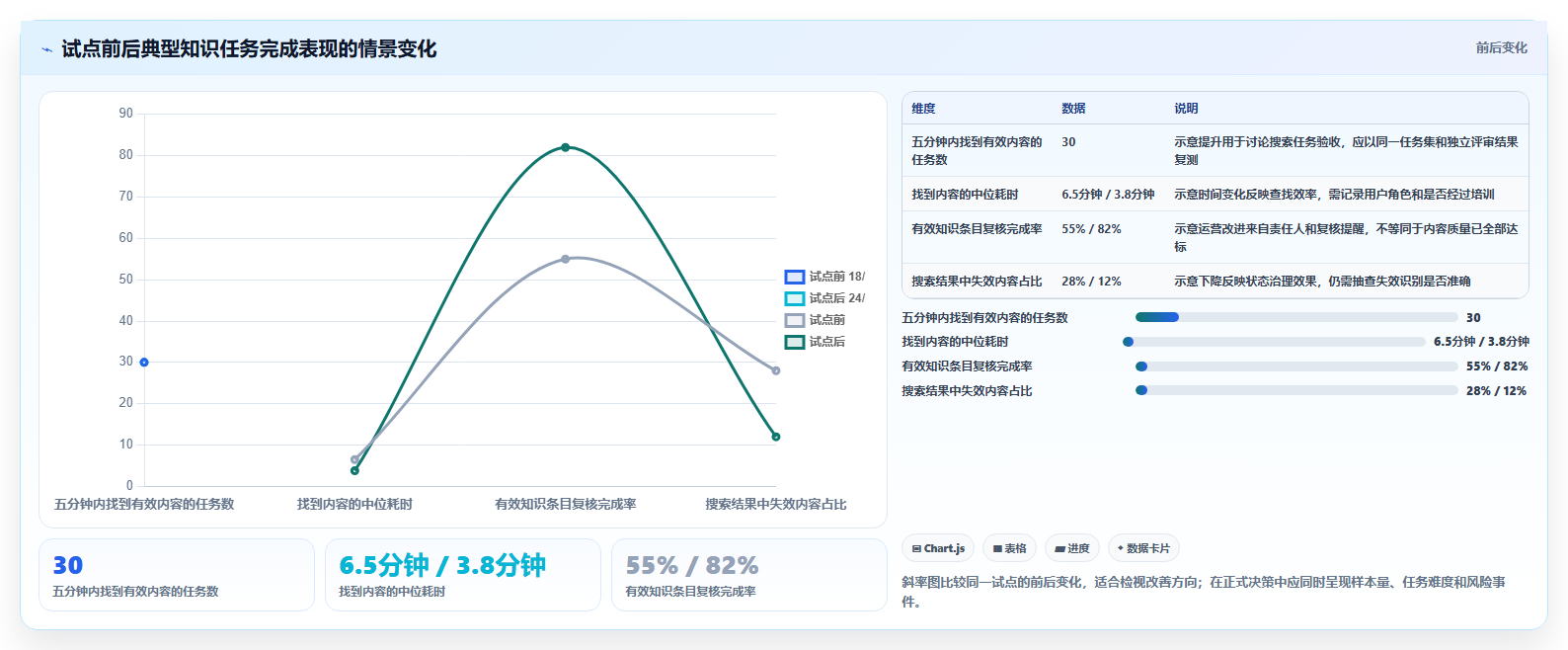
Task: Toggle the green 试点后 legend entry
Action: click(815, 342)
